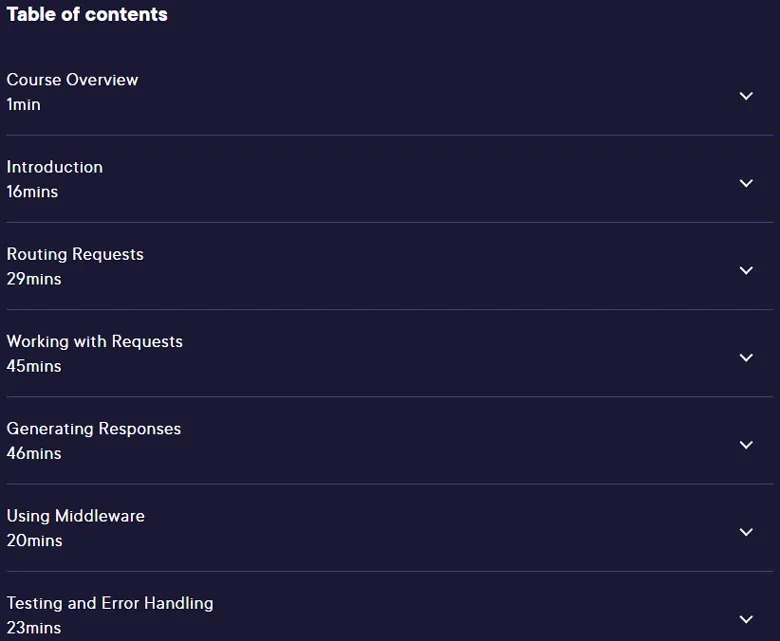
Task: Expand the Introduction section chevron
Action: pyautogui.click(x=746, y=183)
